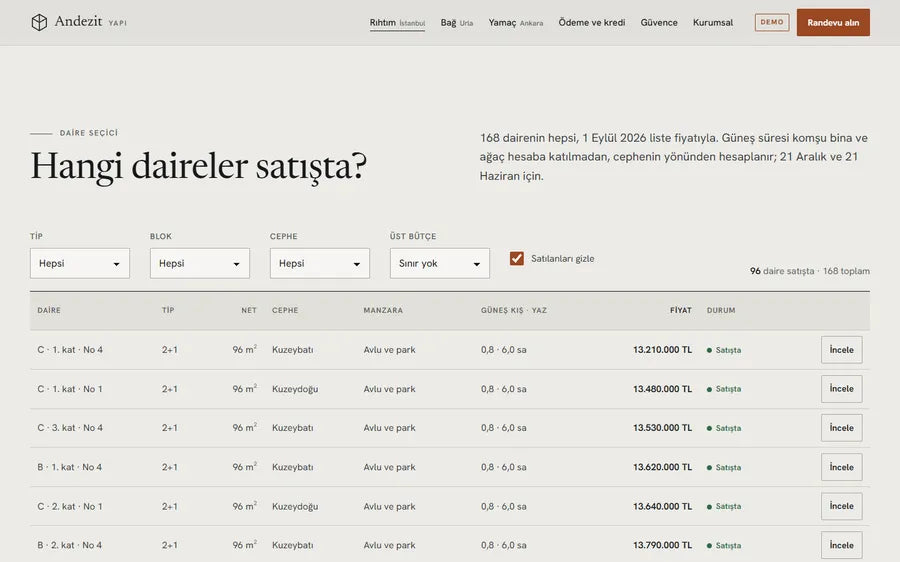The image size is (900, 562).
Task: Click İncele for C · 1. kat · No 1
Action: coord(841,389)
